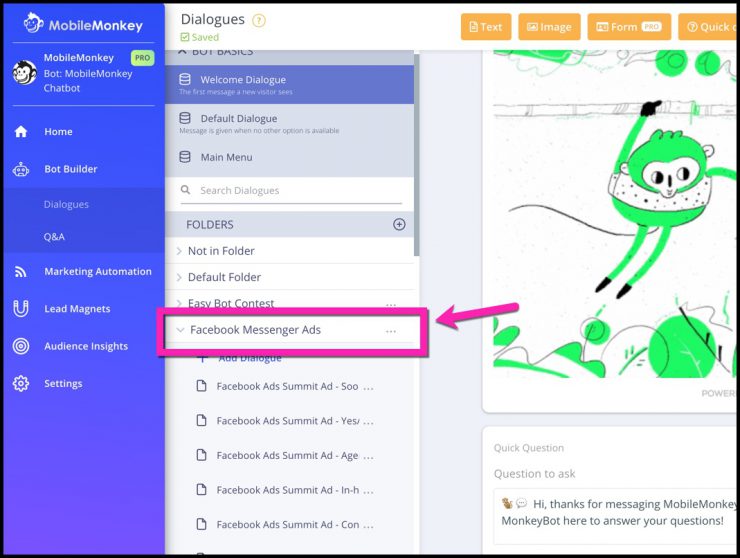Click page icon of Summit Ad - Con

[x=202, y=524]
